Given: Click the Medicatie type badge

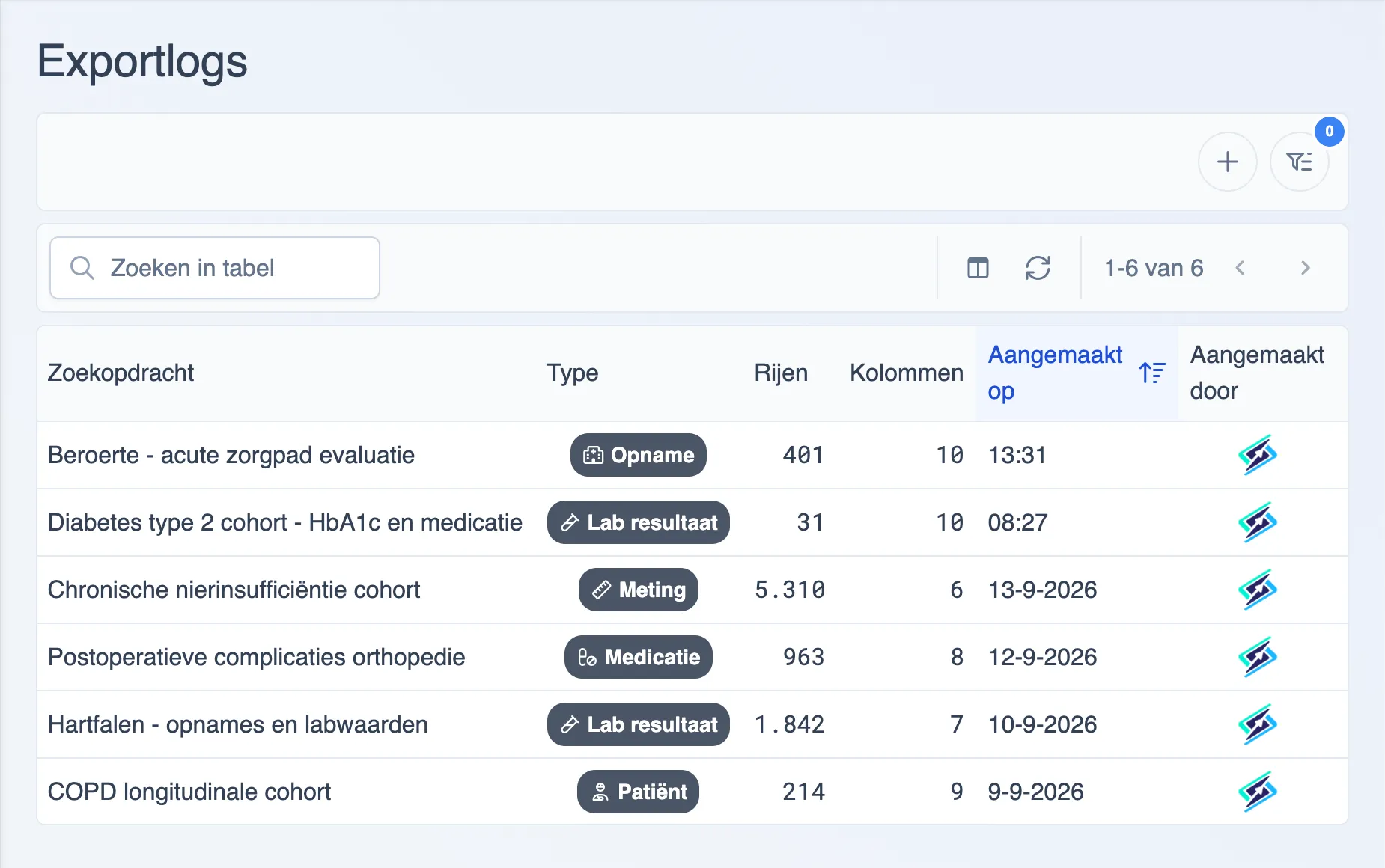Looking at the screenshot, I should (639, 657).
